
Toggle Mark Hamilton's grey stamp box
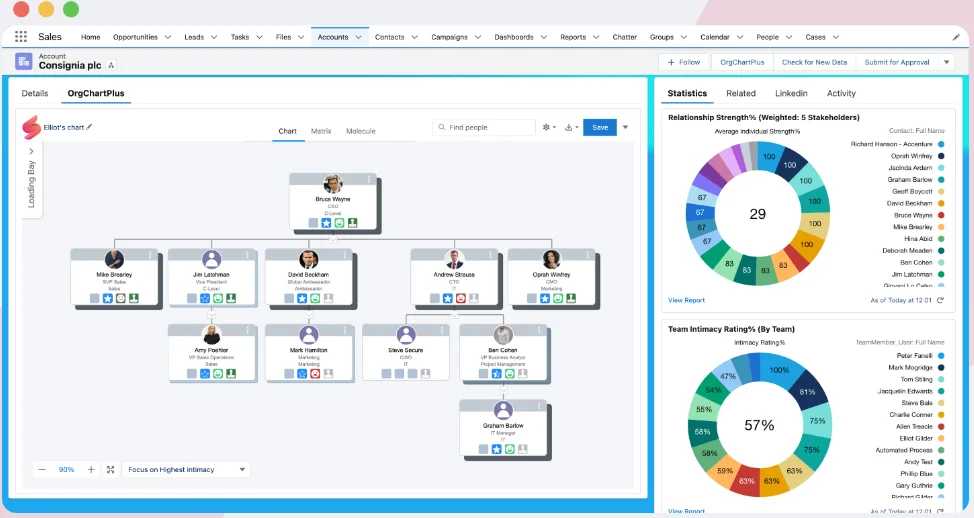coord(328,373)
